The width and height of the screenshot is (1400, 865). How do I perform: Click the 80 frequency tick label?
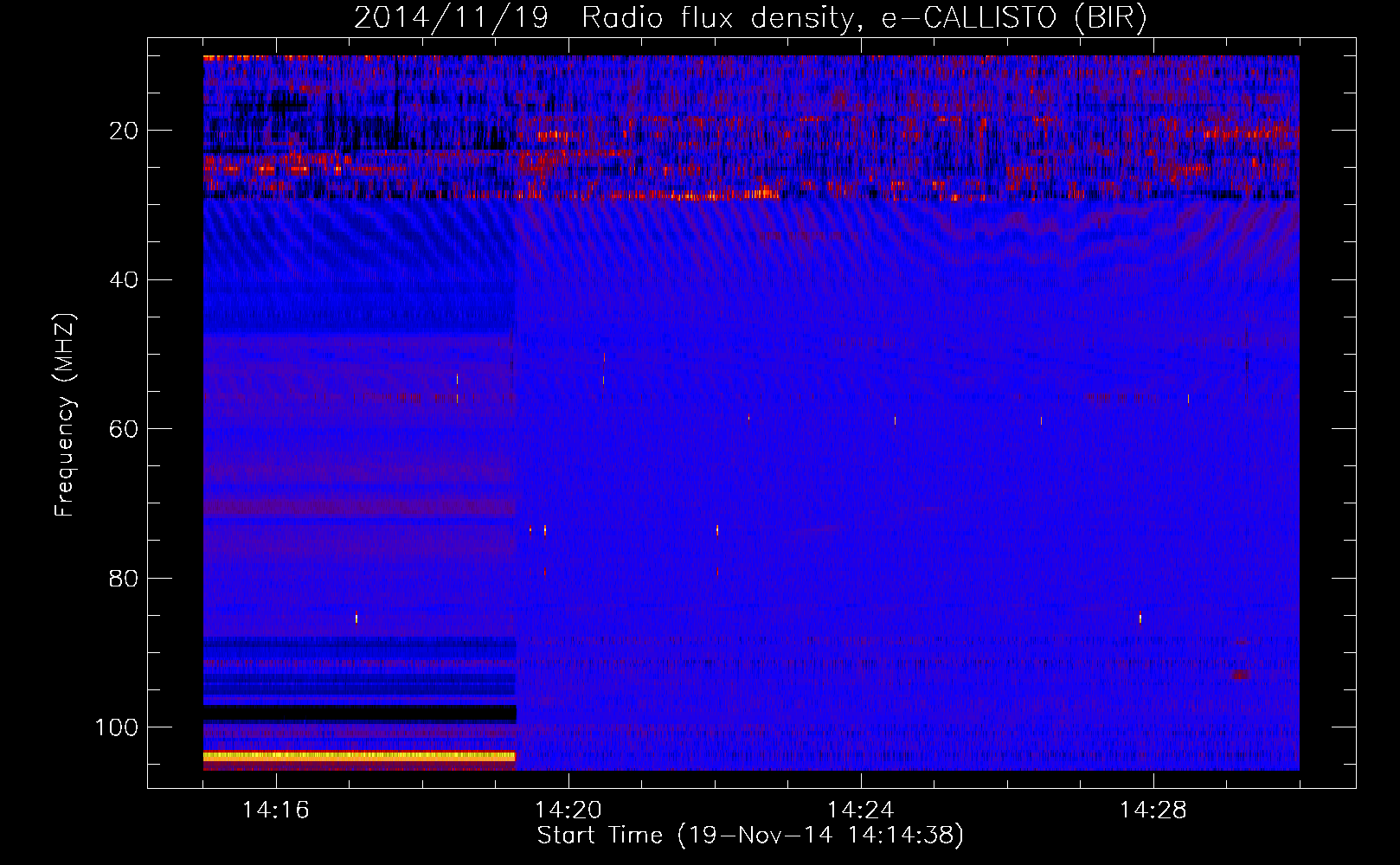click(x=124, y=578)
